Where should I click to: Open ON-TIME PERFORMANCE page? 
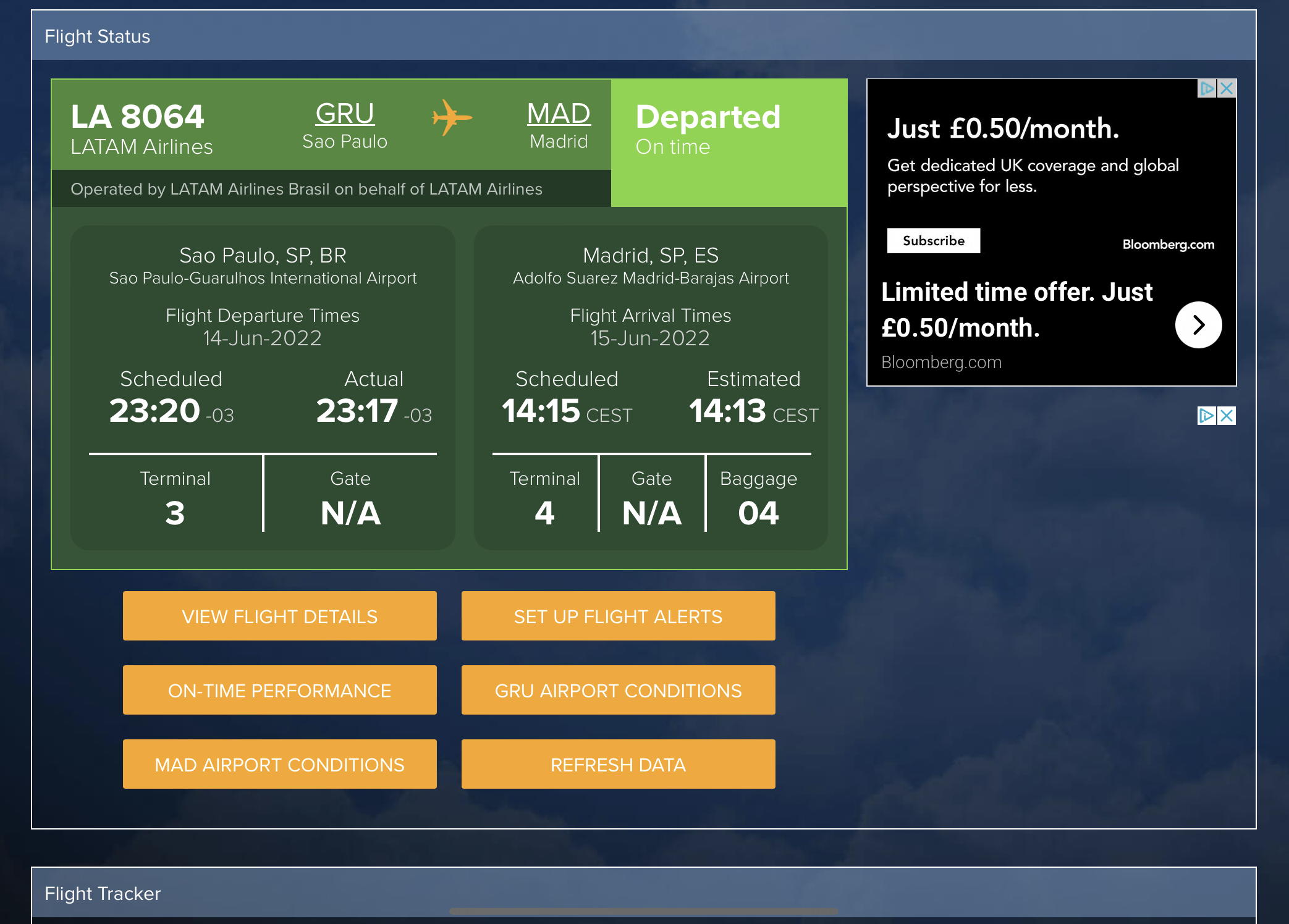pyautogui.click(x=280, y=690)
